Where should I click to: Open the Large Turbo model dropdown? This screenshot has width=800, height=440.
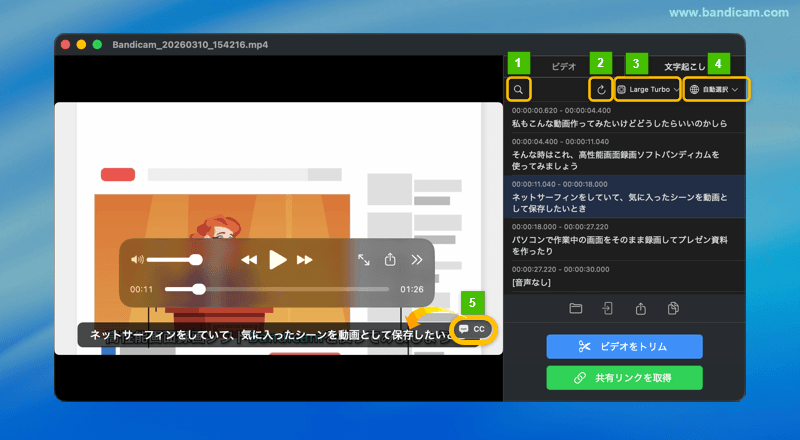coord(648,89)
